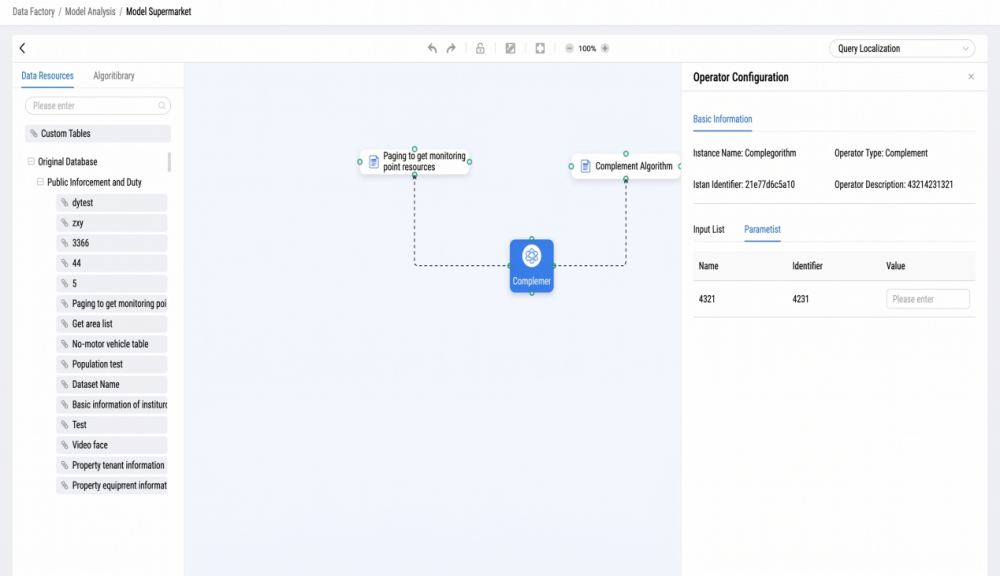1000x576 pixels.
Task: Select the Dataset Name item
Action: click(112, 384)
